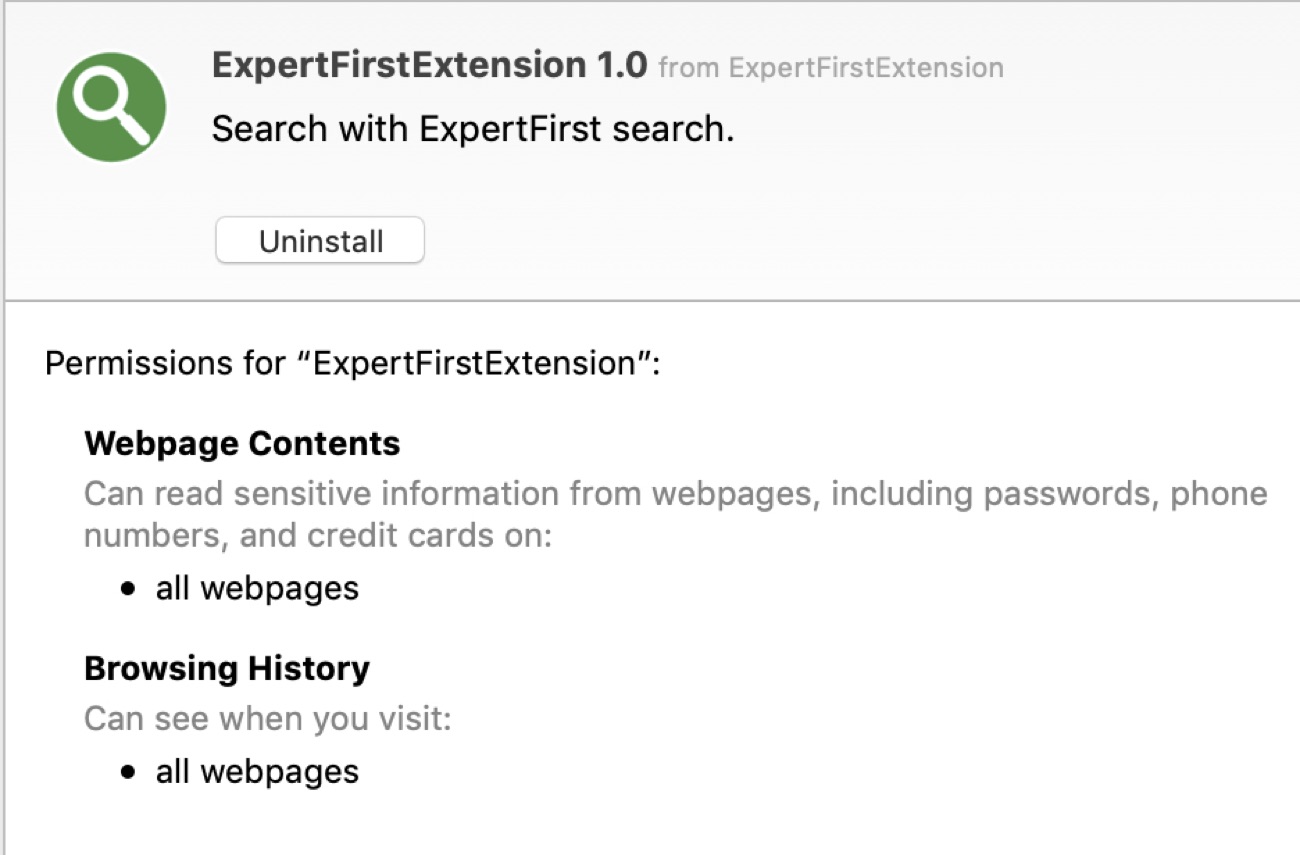Viewport: 1300px width, 855px height.
Task: Click the bullet point under Browsing History
Action: 127,772
